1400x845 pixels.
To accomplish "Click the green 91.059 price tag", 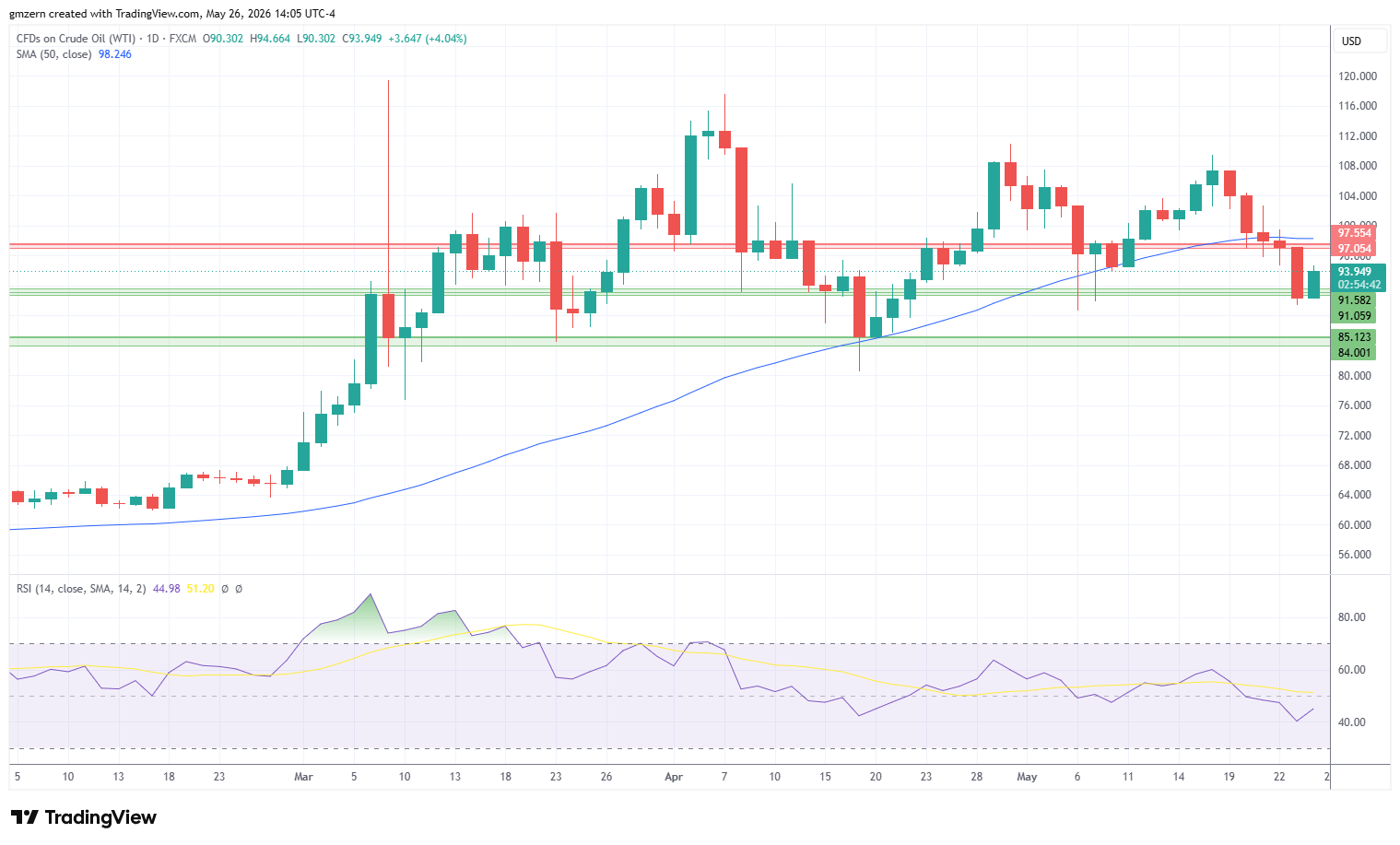I will (1355, 316).
